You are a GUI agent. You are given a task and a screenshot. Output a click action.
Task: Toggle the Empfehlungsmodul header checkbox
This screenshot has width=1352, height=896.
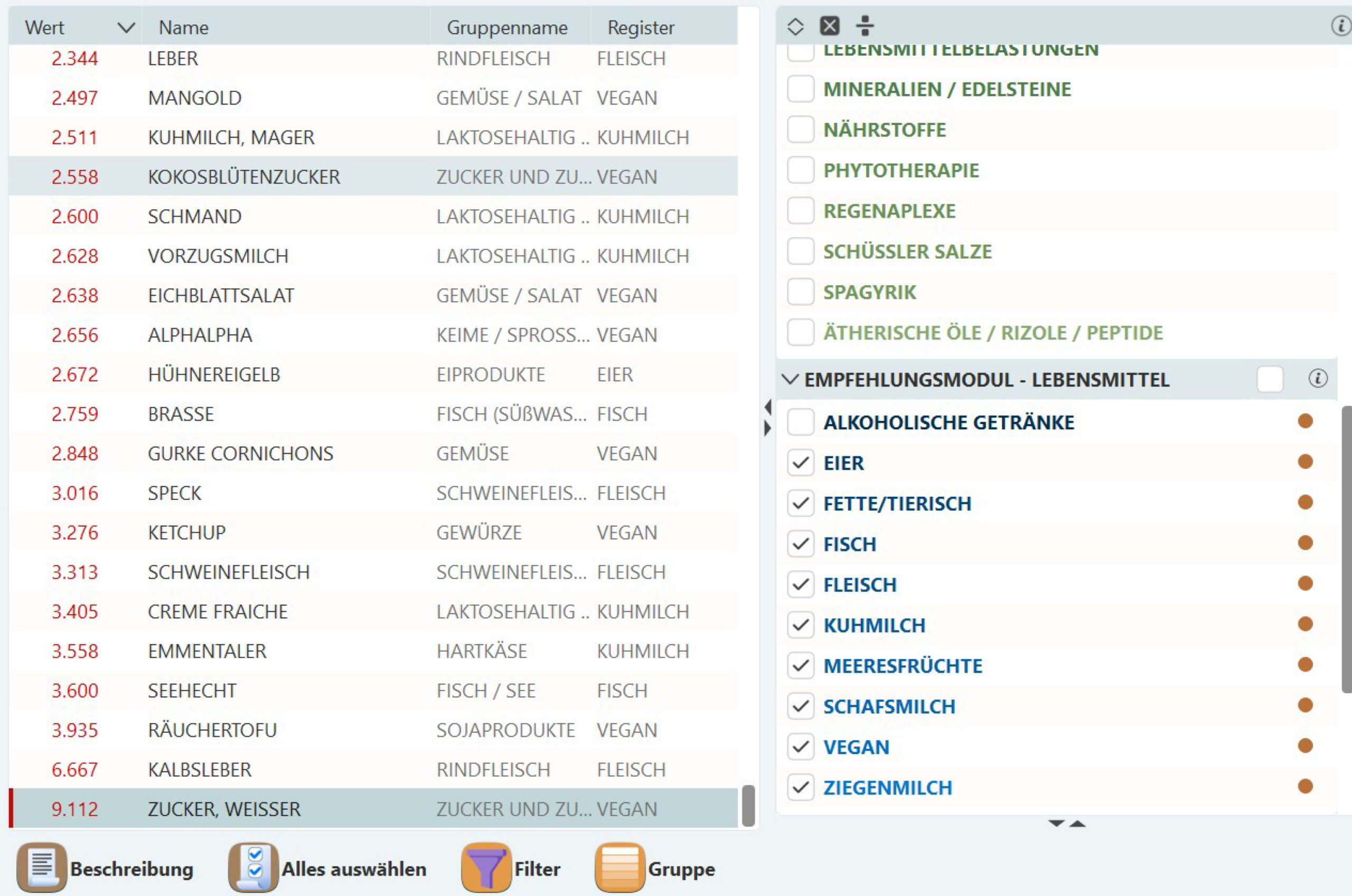coord(1270,380)
